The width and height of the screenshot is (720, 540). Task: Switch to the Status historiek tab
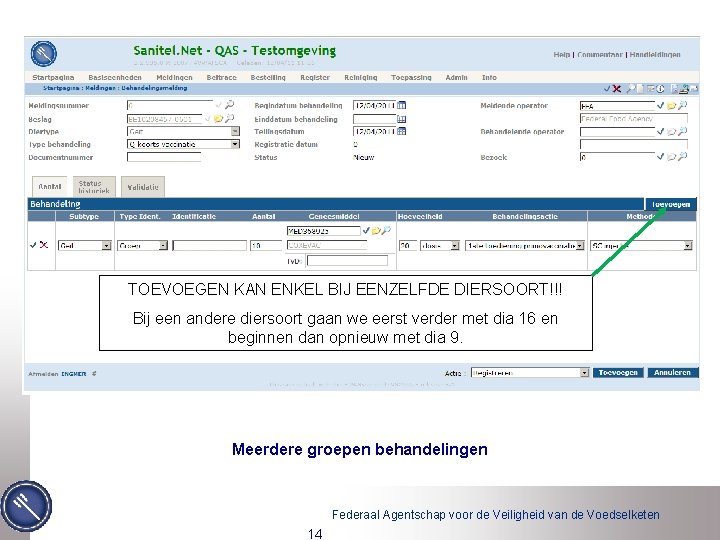click(94, 186)
